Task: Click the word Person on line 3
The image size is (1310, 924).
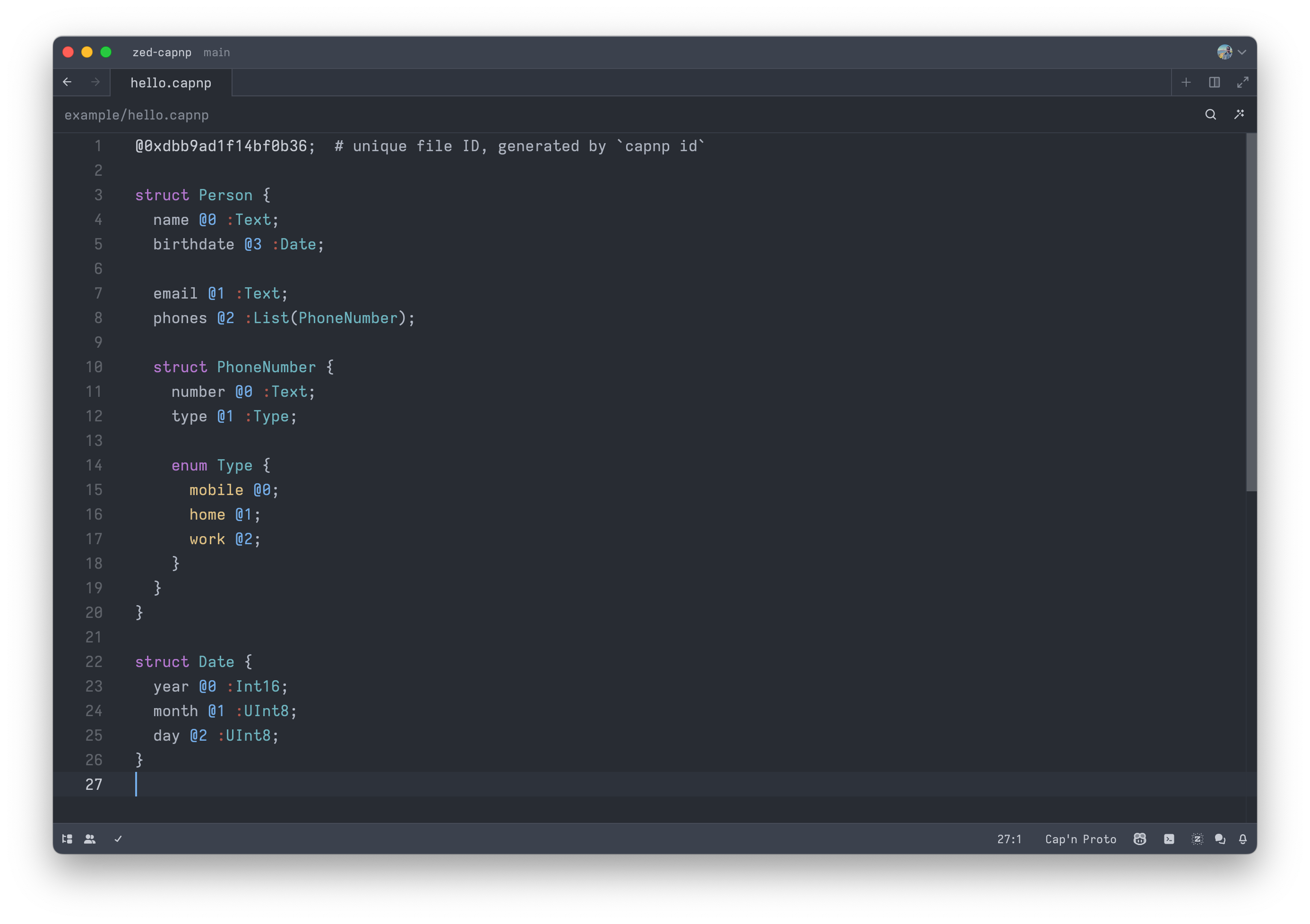Action: (225, 195)
